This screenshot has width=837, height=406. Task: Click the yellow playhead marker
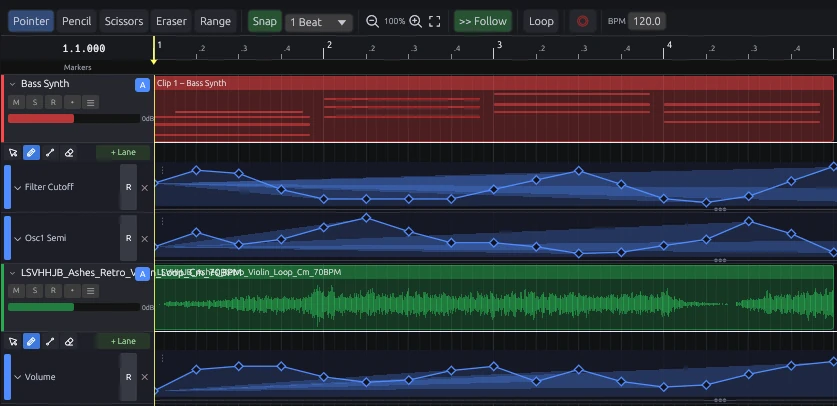pyautogui.click(x=154, y=61)
